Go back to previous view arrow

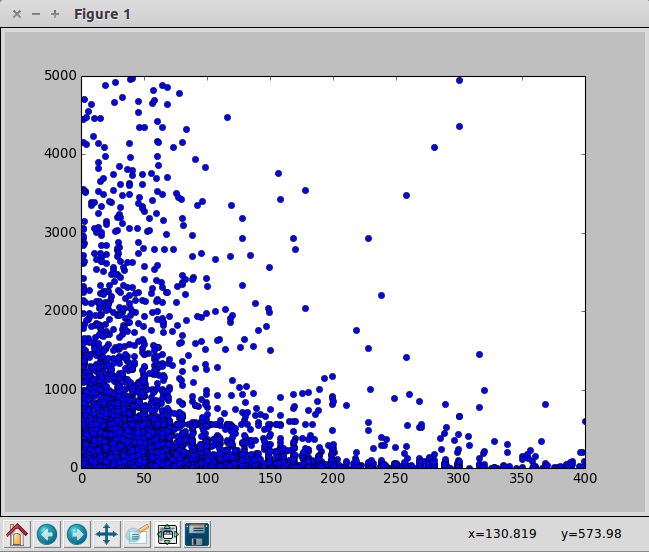[x=47, y=534]
